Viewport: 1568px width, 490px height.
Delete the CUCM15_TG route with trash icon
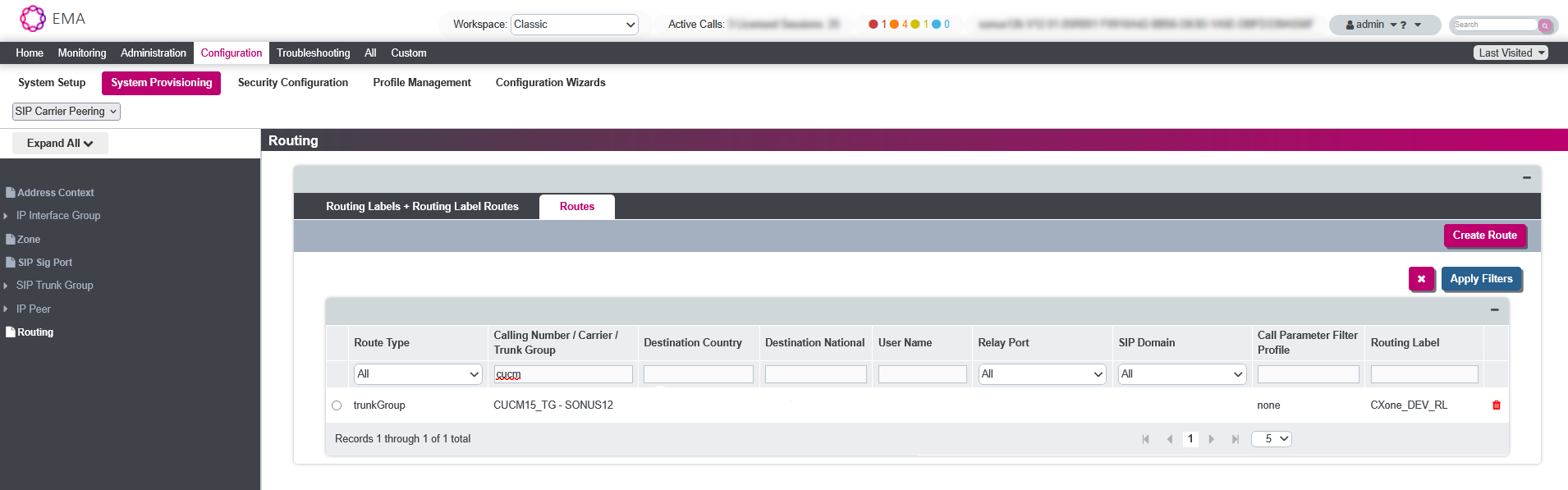(x=1496, y=405)
